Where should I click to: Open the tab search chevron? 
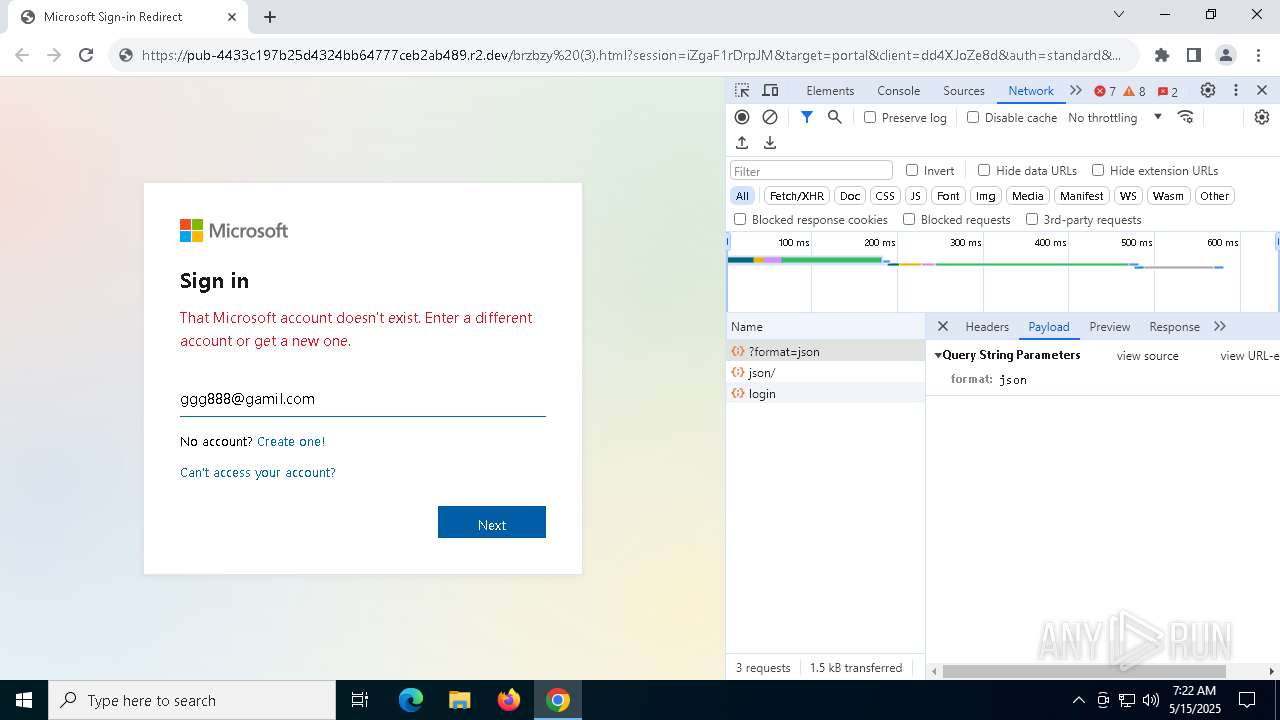tap(1119, 14)
